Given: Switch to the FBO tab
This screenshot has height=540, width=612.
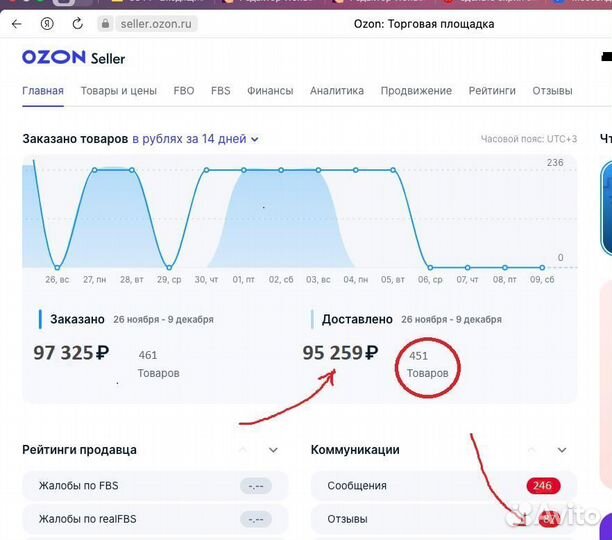Looking at the screenshot, I should (x=184, y=91).
